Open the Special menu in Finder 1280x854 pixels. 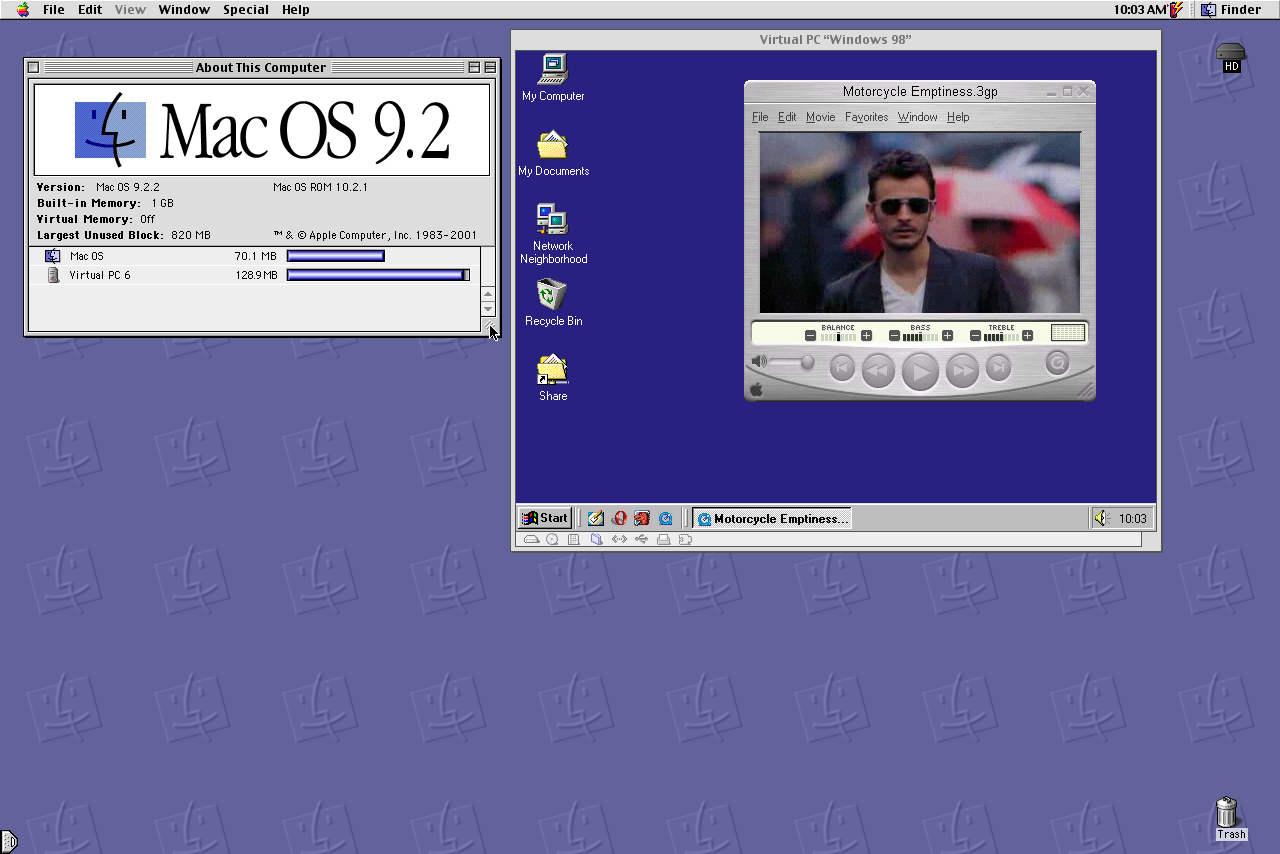(x=245, y=10)
